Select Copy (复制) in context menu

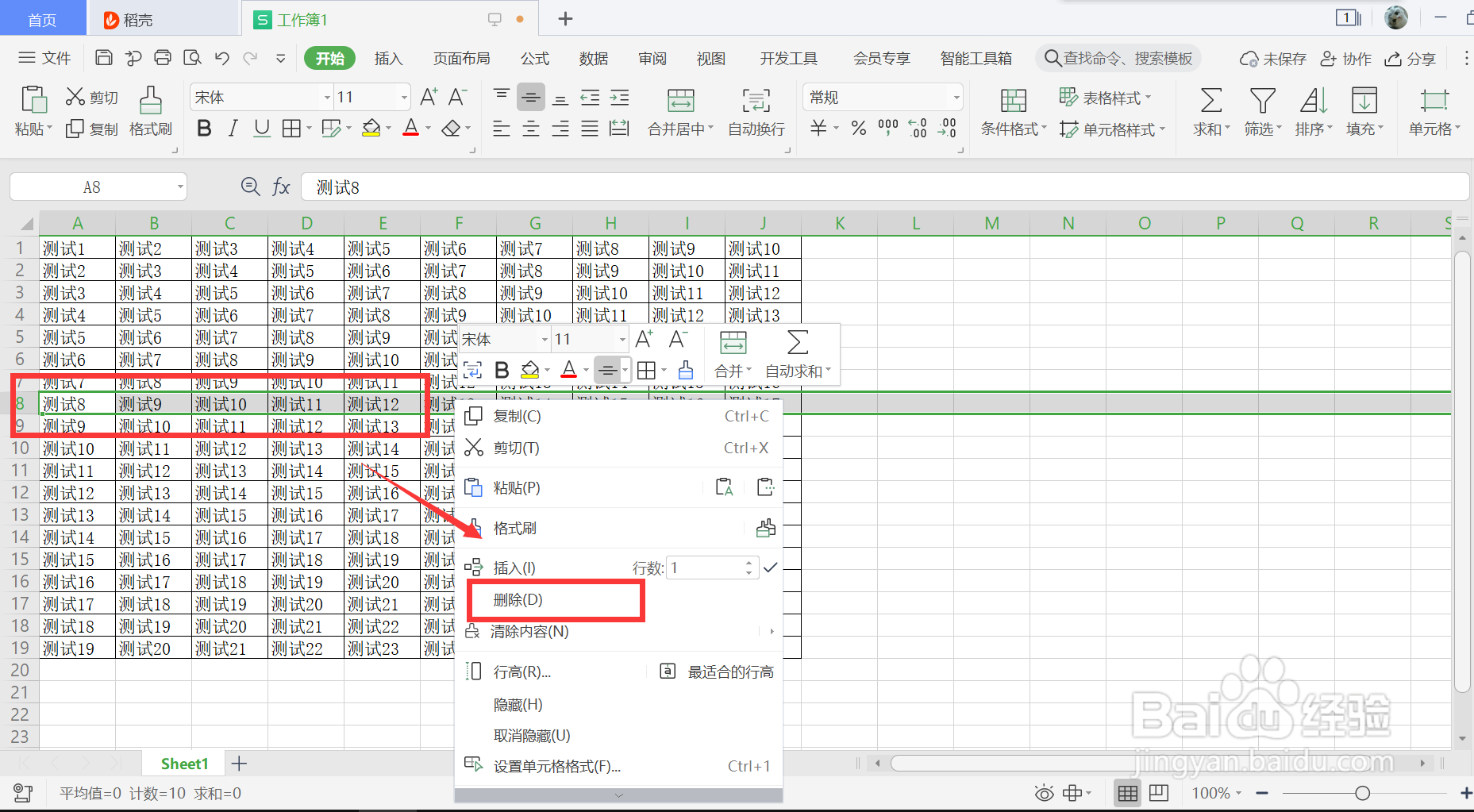[x=618, y=416]
